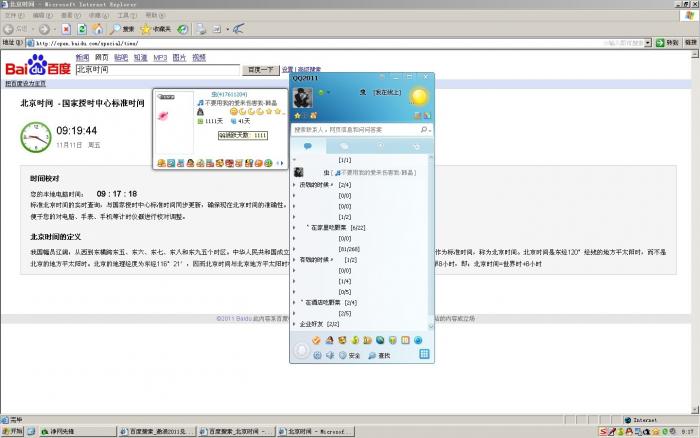700x438 pixels.
Task: Click the 新闻 link on Baidu
Action: [83, 58]
